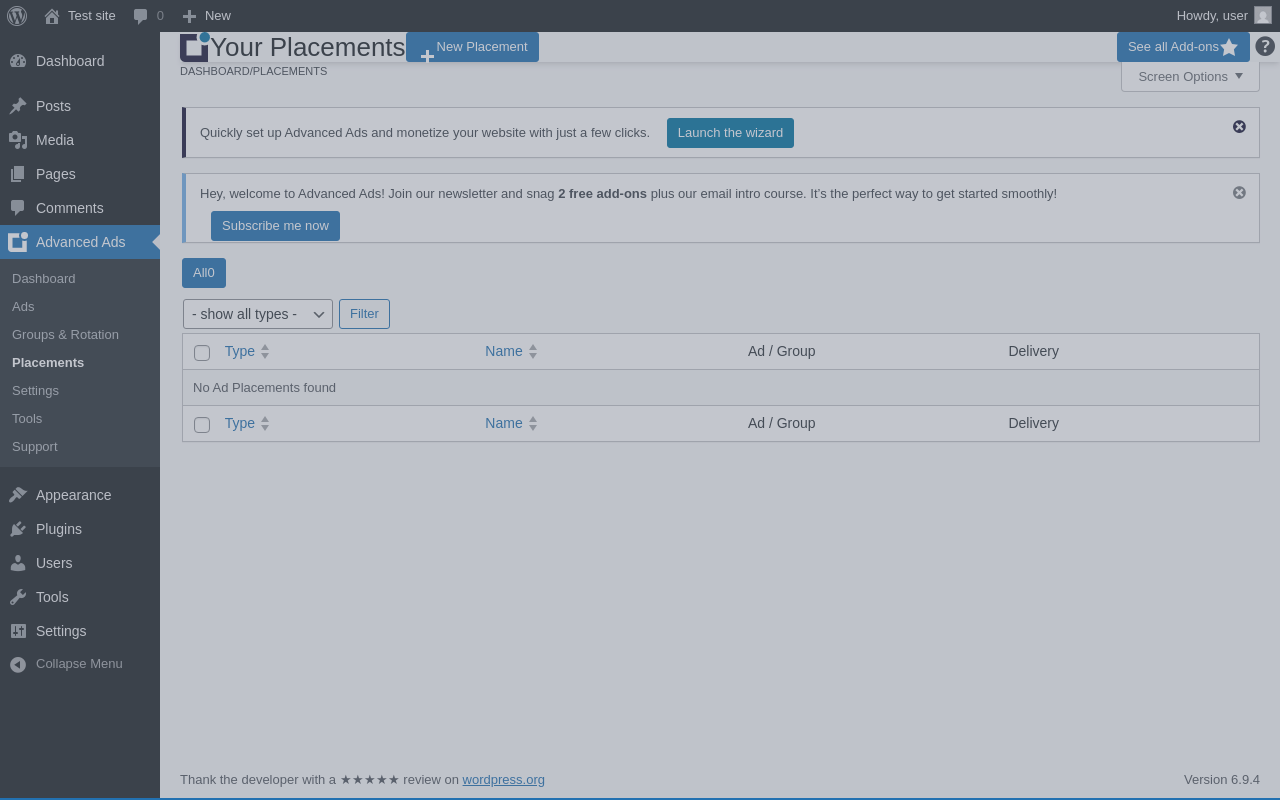Image resolution: width=1280 pixels, height=800 pixels.
Task: Click the New Placement button
Action: pos(472,47)
